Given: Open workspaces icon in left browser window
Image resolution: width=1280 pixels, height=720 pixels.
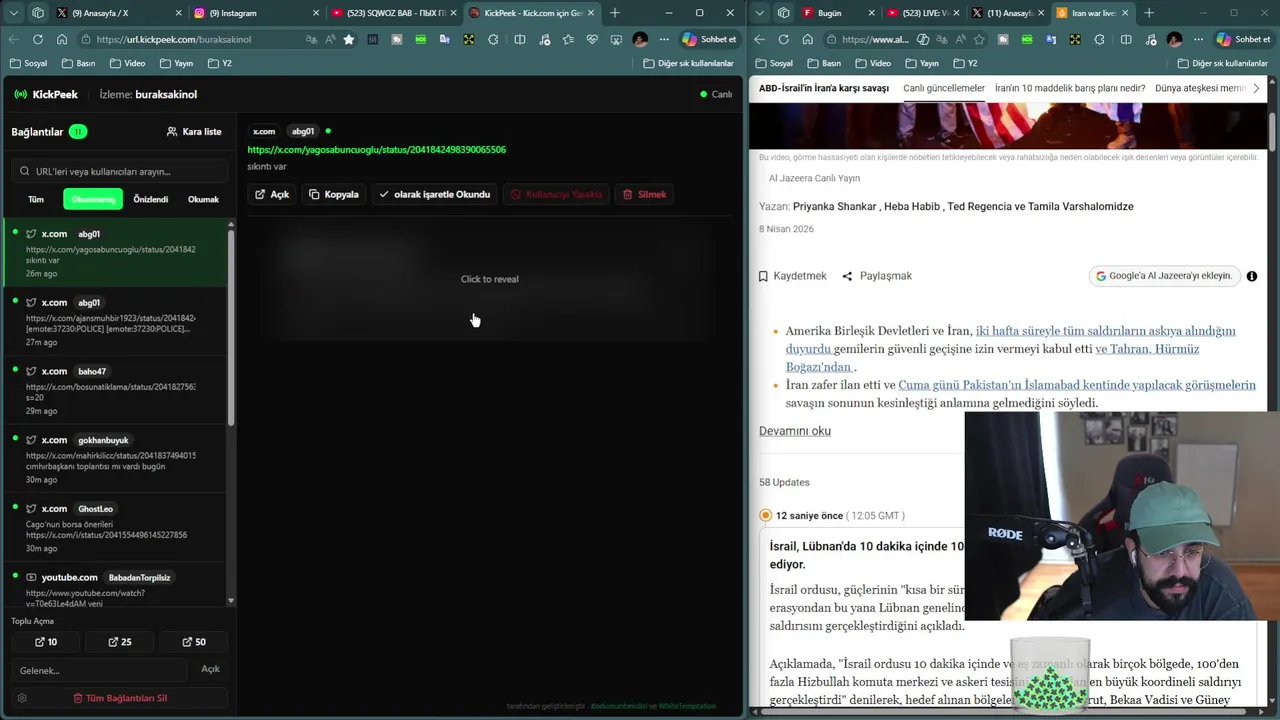Looking at the screenshot, I should point(38,13).
